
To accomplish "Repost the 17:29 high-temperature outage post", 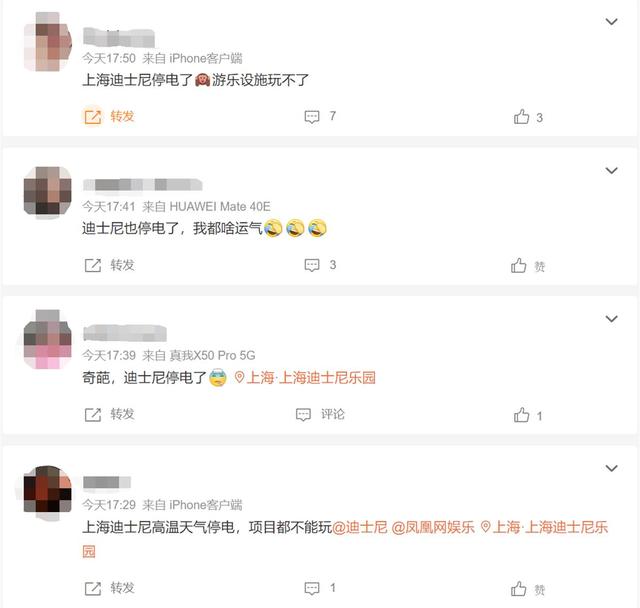I will (x=109, y=588).
